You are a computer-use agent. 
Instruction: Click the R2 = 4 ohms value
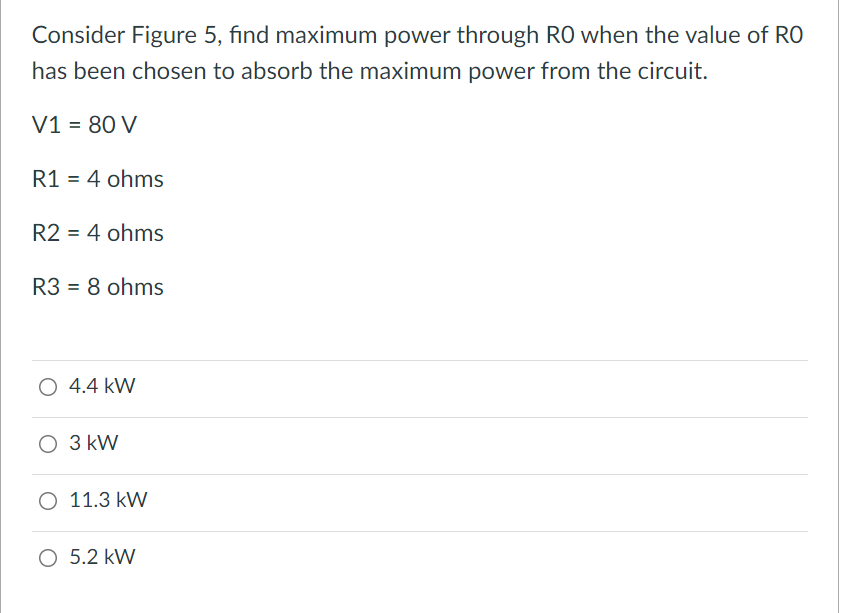tap(98, 233)
